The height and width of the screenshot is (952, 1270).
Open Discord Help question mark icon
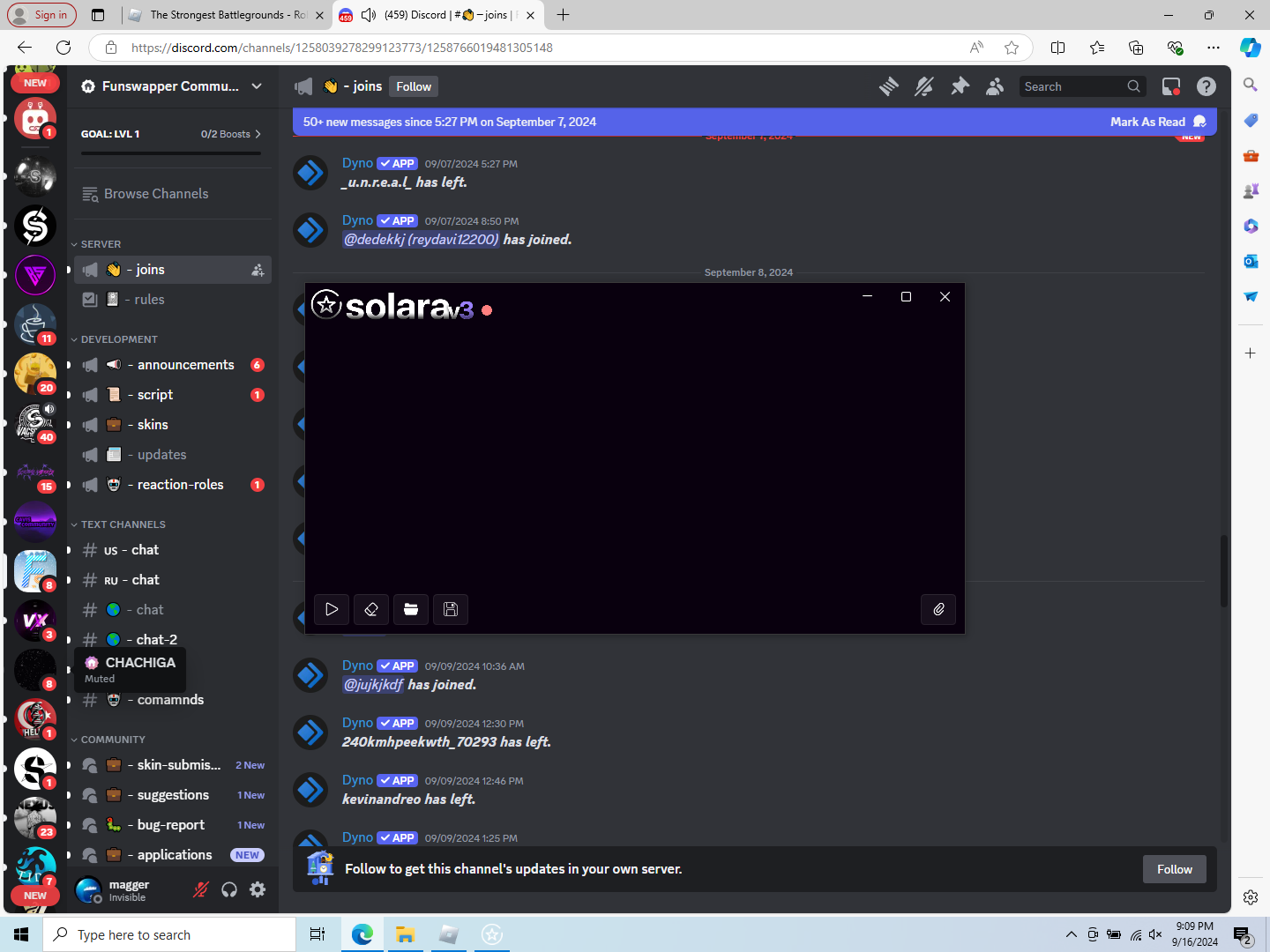pyautogui.click(x=1206, y=86)
